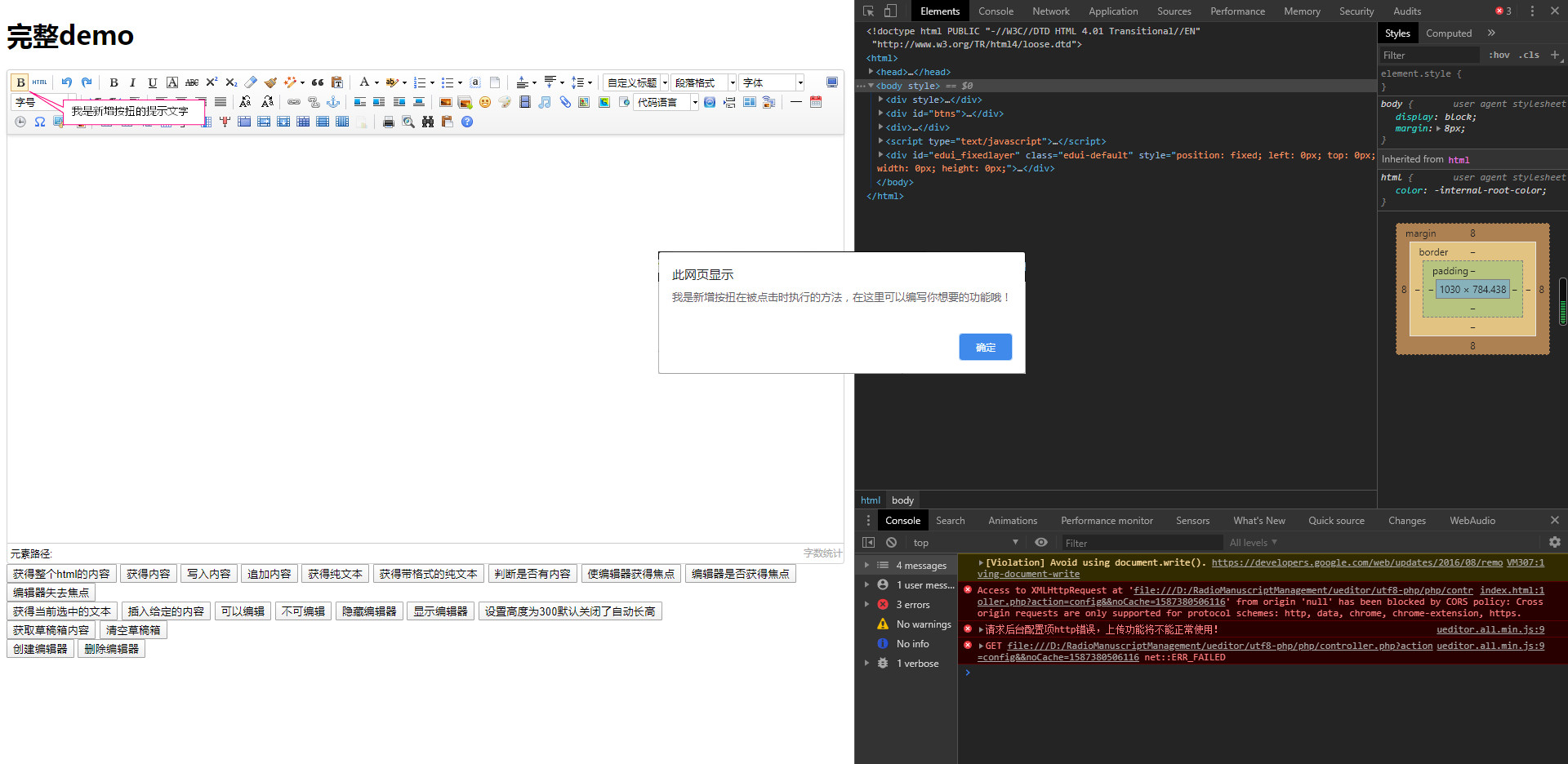Viewport: 1568px width, 764px height.
Task: Open the Sources tab
Action: (1174, 11)
